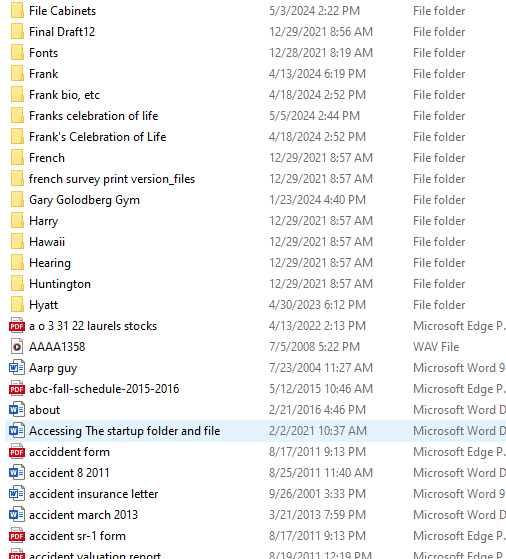Click the date 7/23/2004 11:27 AM

click(321, 368)
